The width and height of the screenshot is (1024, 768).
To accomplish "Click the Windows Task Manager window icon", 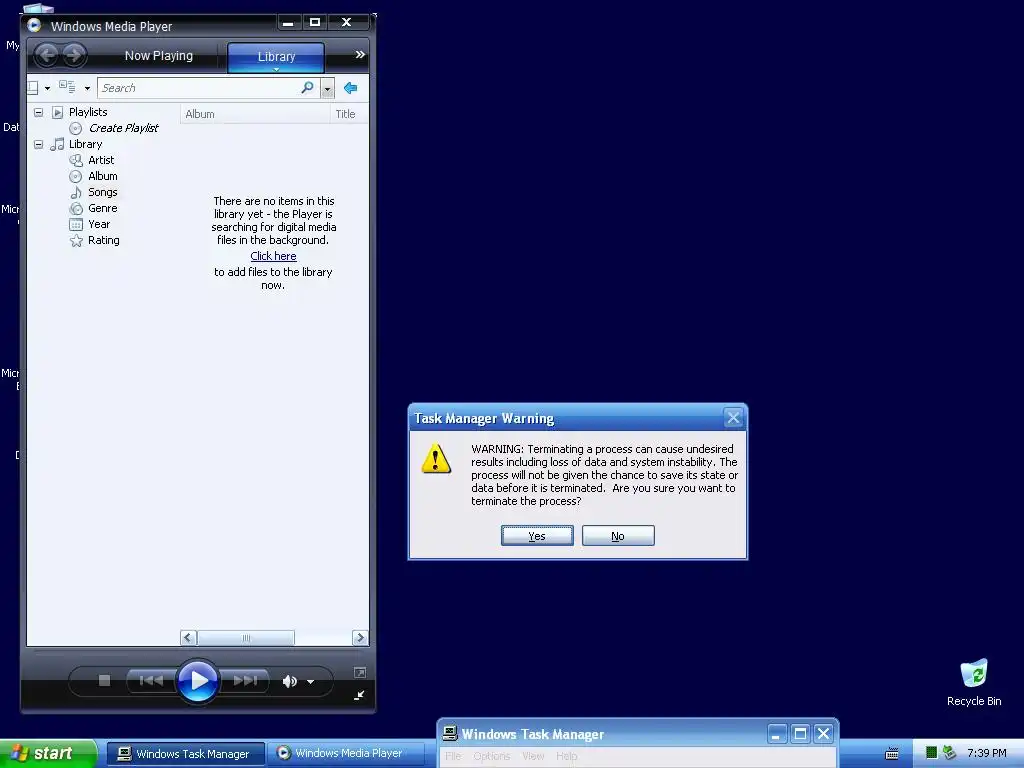I will [449, 733].
